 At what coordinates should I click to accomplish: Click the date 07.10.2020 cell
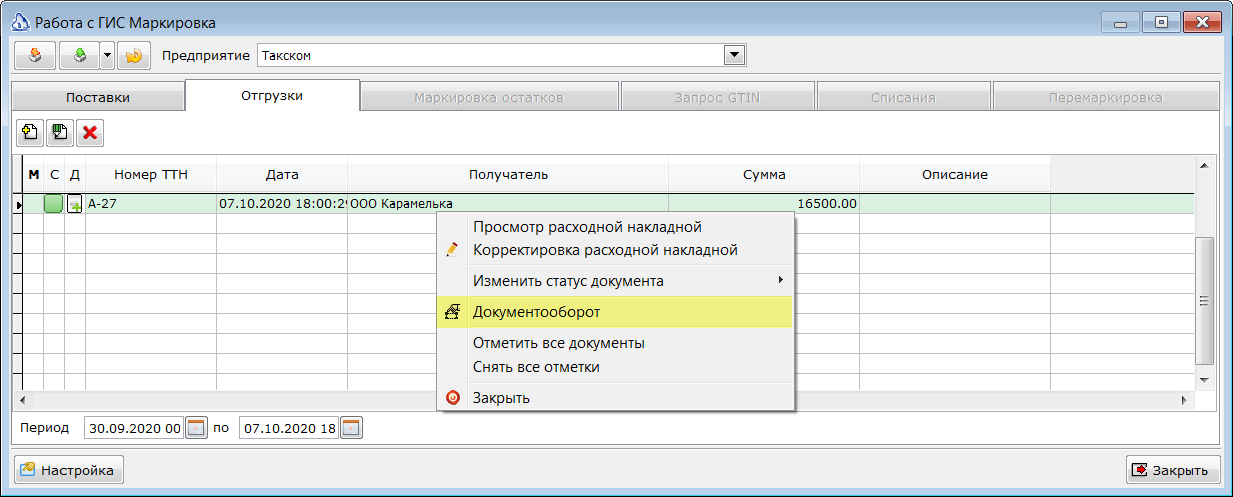(282, 204)
